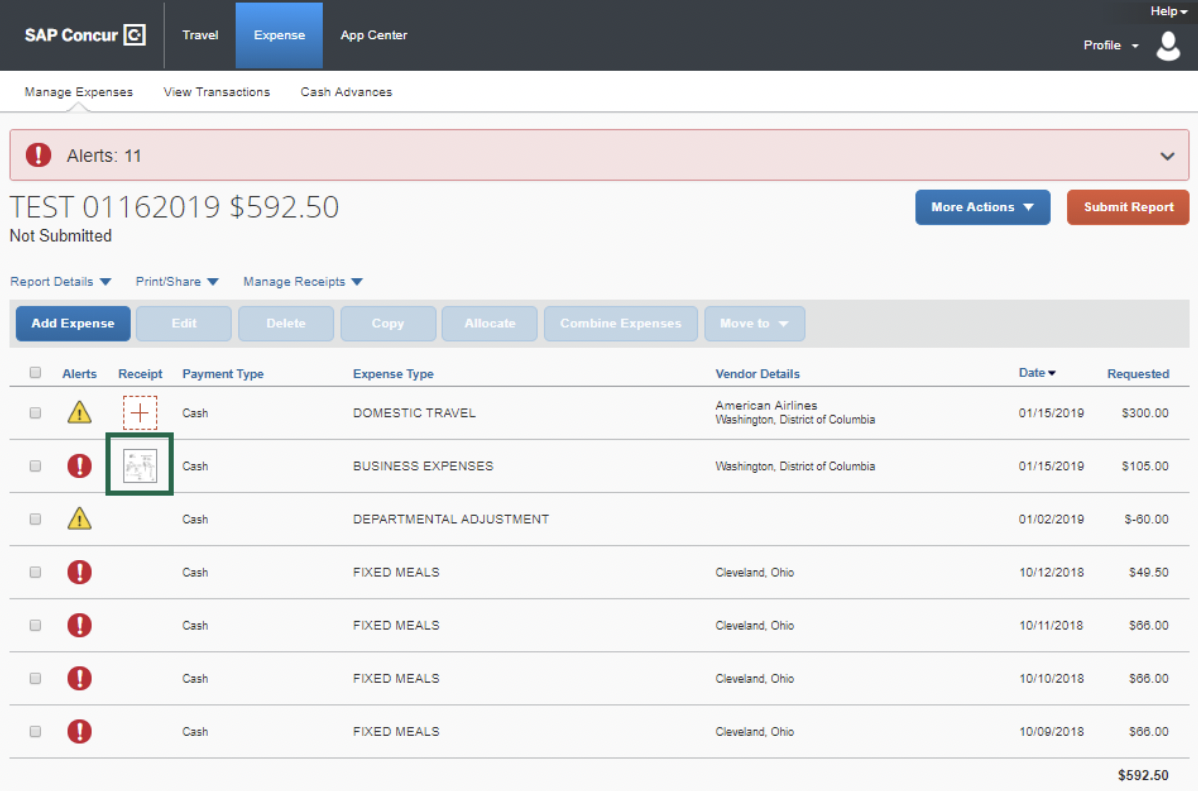Switch to the Travel tab
Image resolution: width=1198 pixels, height=791 pixels.
(x=200, y=35)
